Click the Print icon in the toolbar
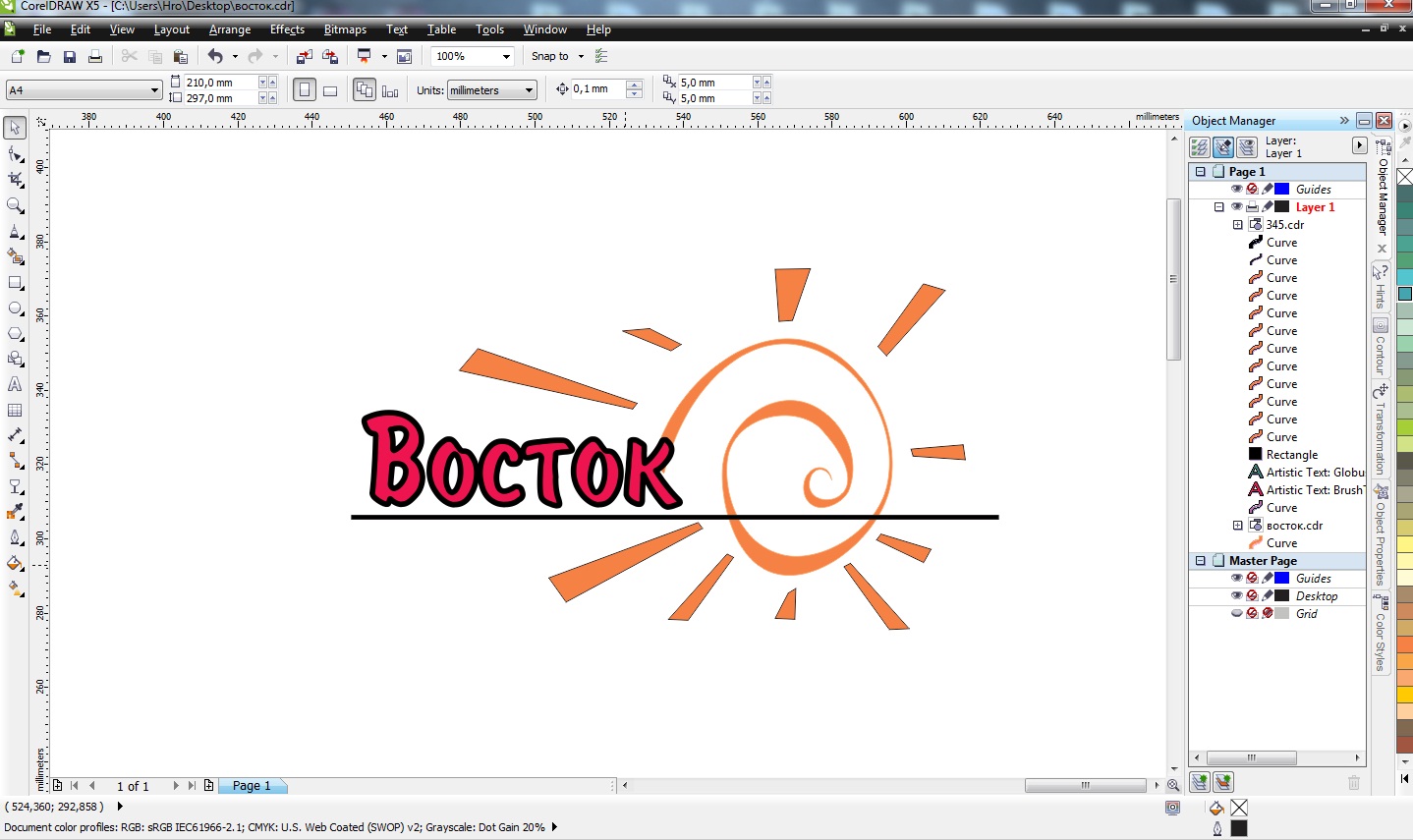The image size is (1413, 840). click(95, 57)
